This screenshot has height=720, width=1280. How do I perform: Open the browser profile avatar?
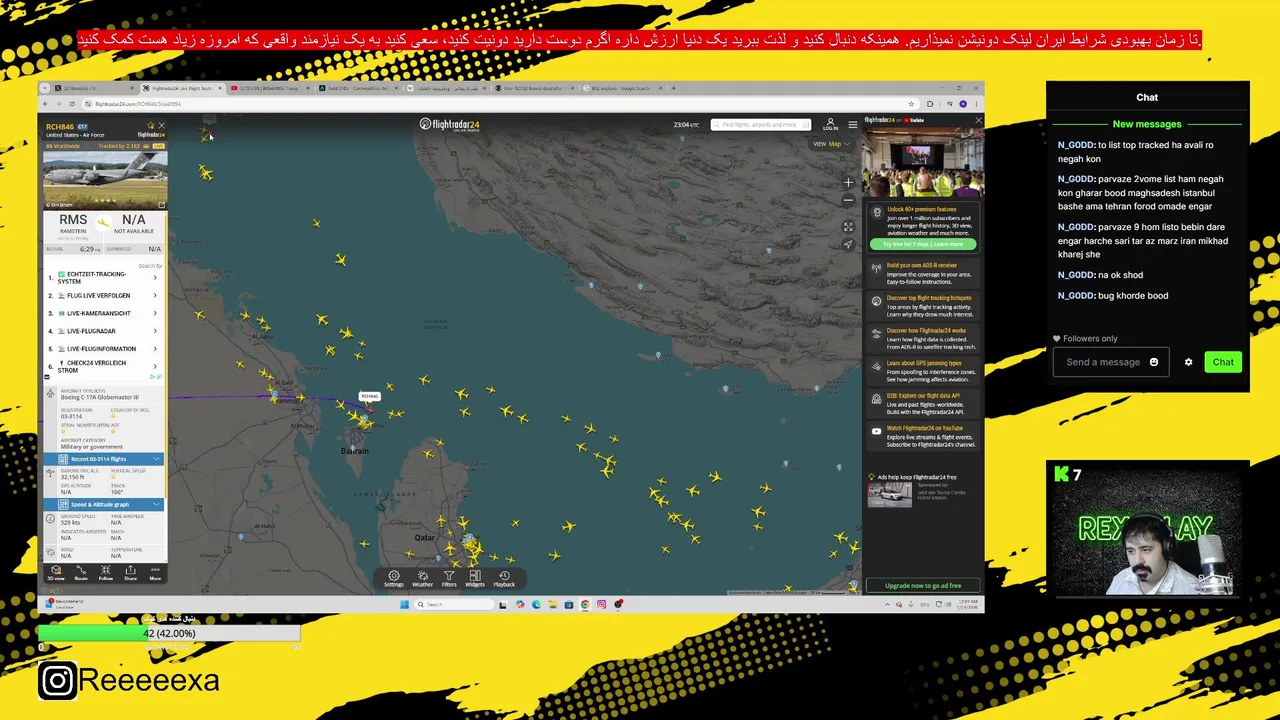[x=963, y=104]
